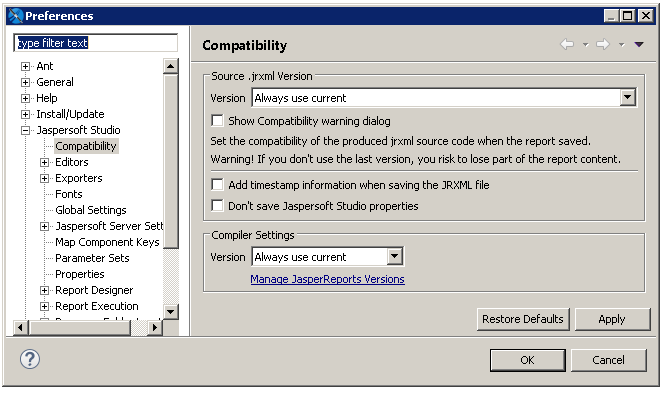
Task: Select the General tree item label
Action: [x=55, y=82]
